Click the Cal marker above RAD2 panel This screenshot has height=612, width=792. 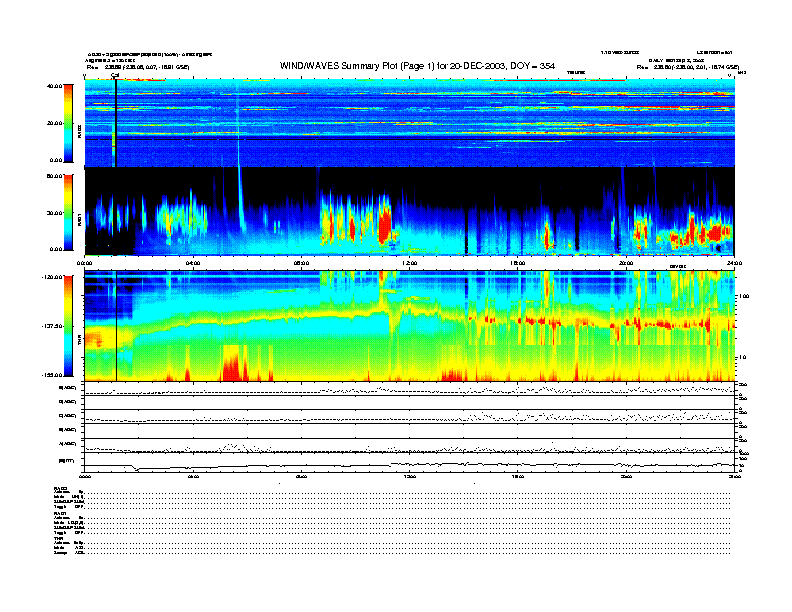pyautogui.click(x=115, y=75)
